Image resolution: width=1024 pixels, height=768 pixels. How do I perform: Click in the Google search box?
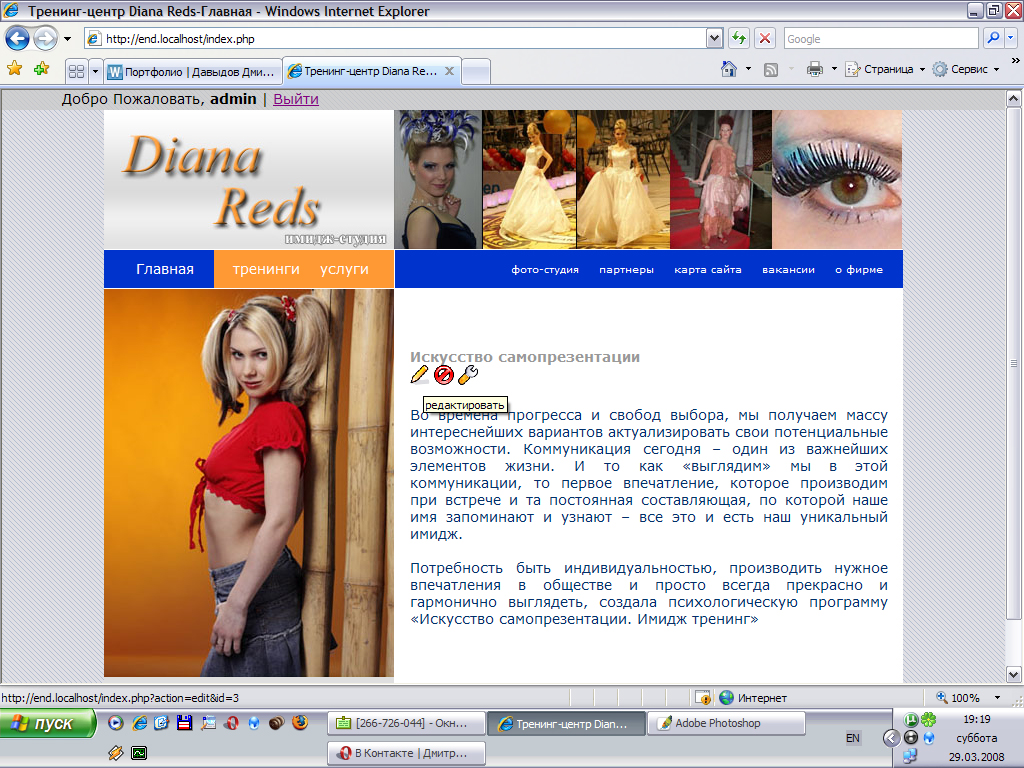880,39
